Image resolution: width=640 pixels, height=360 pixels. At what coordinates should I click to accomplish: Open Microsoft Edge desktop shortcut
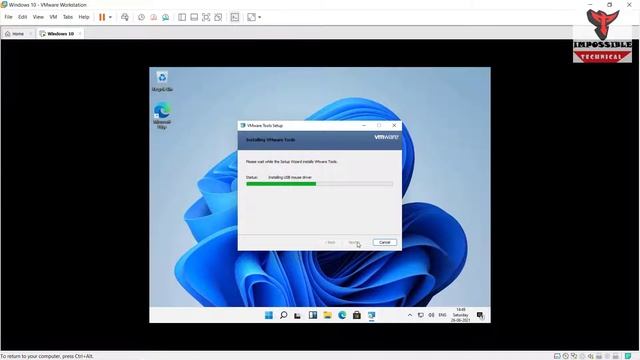(162, 116)
